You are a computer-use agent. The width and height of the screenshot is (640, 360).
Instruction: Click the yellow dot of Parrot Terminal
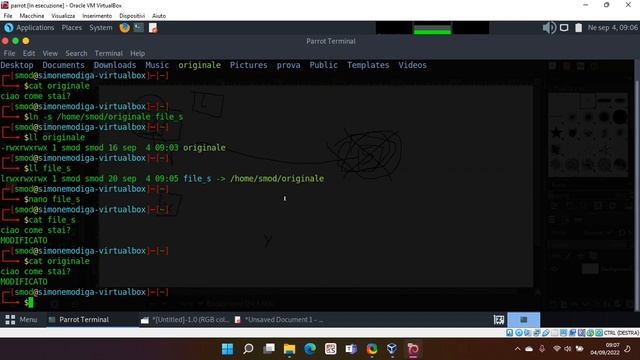pyautogui.click(x=26, y=41)
